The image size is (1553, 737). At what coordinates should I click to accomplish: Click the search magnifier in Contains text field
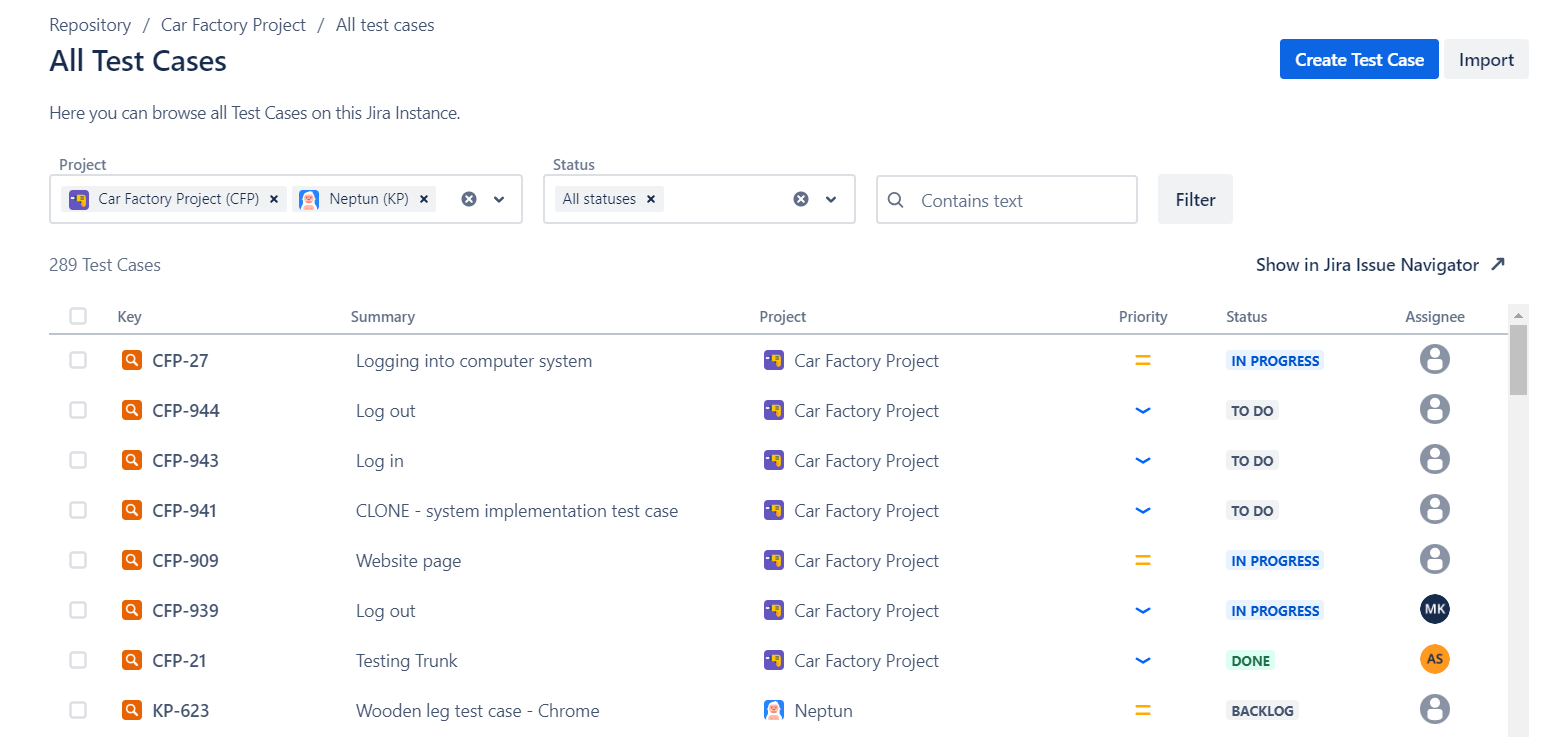pos(895,199)
